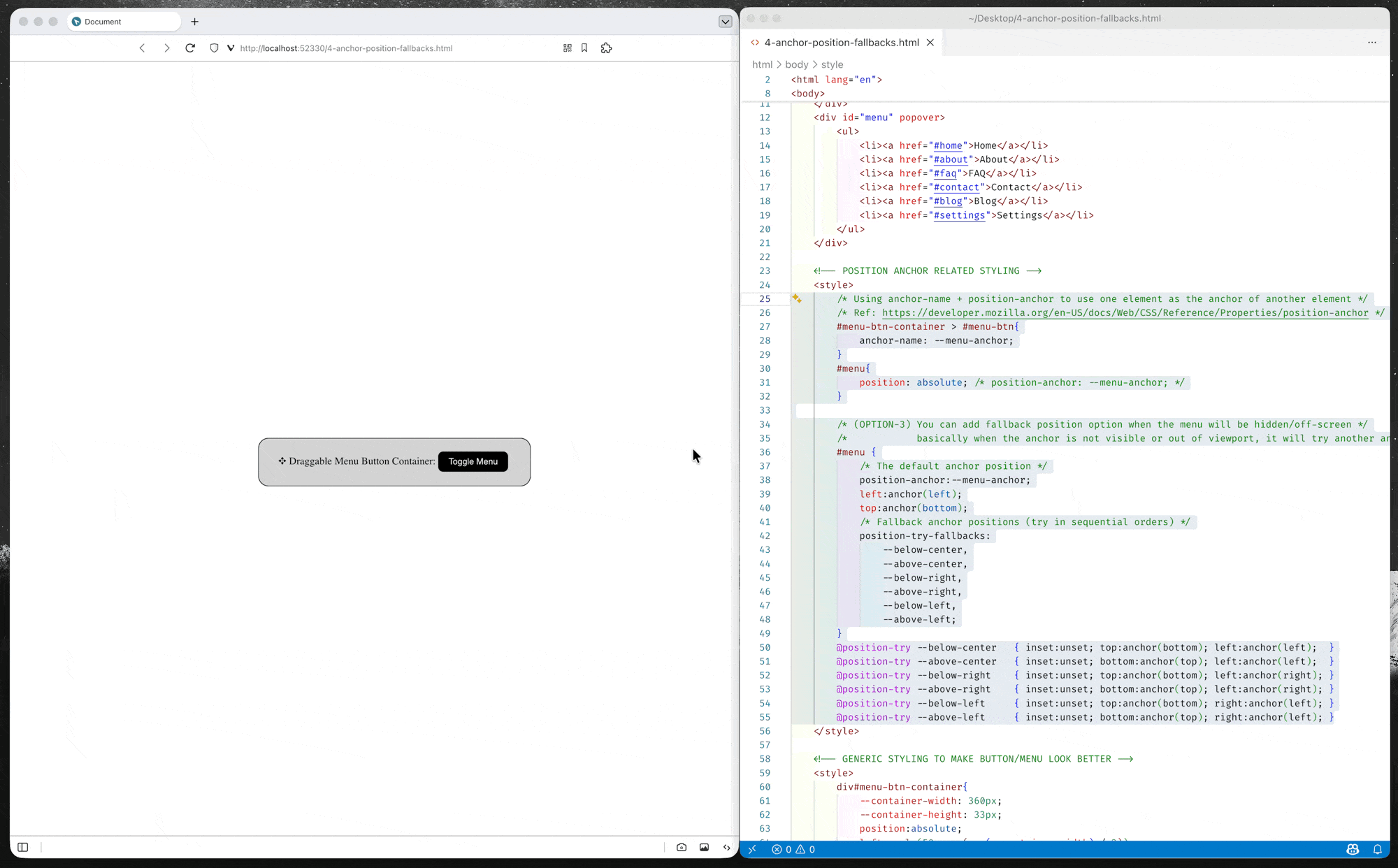Viewport: 1398px width, 868px height.
Task: Click the browser reload button
Action: point(190,48)
